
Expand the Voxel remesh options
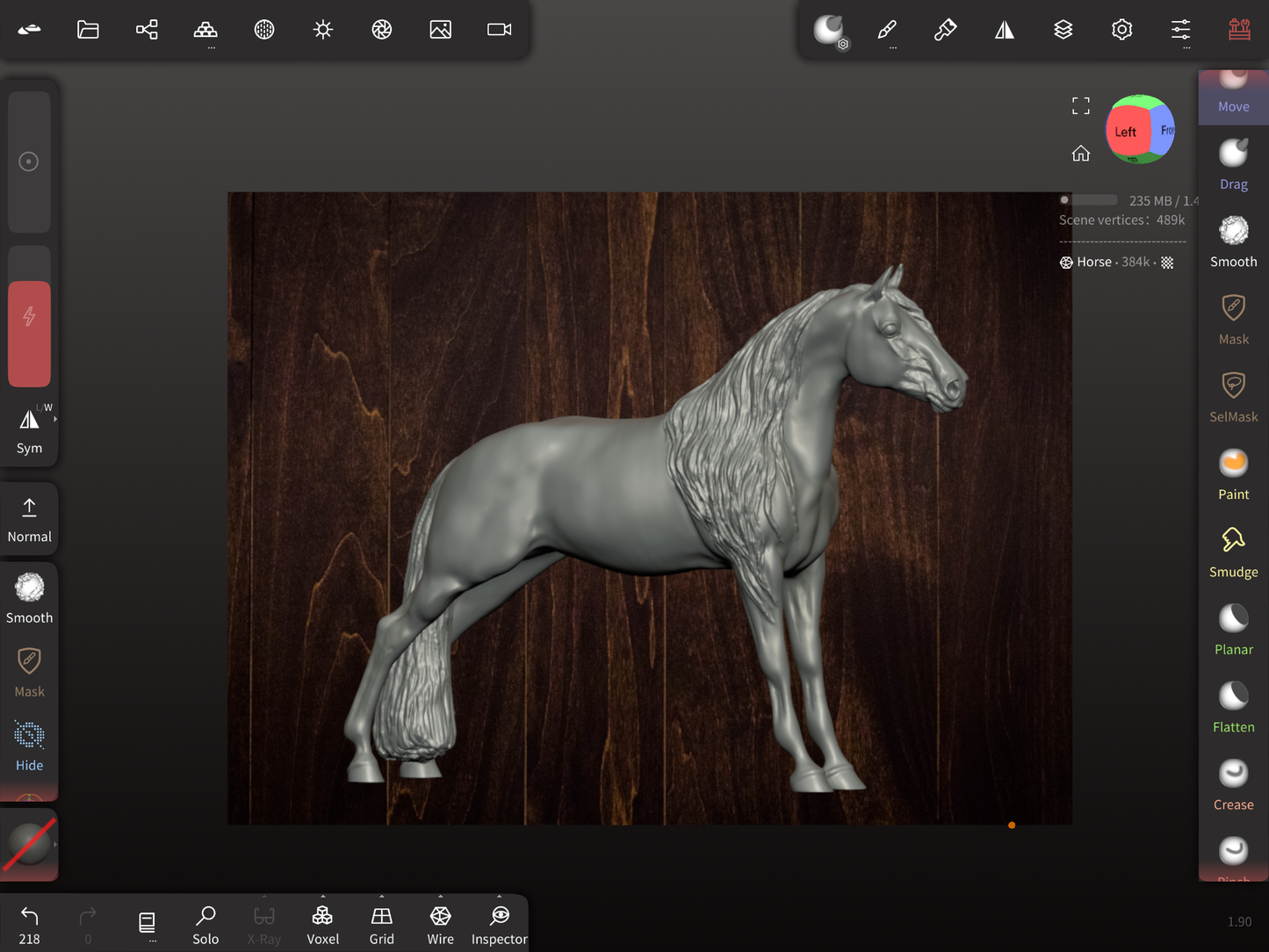322,898
